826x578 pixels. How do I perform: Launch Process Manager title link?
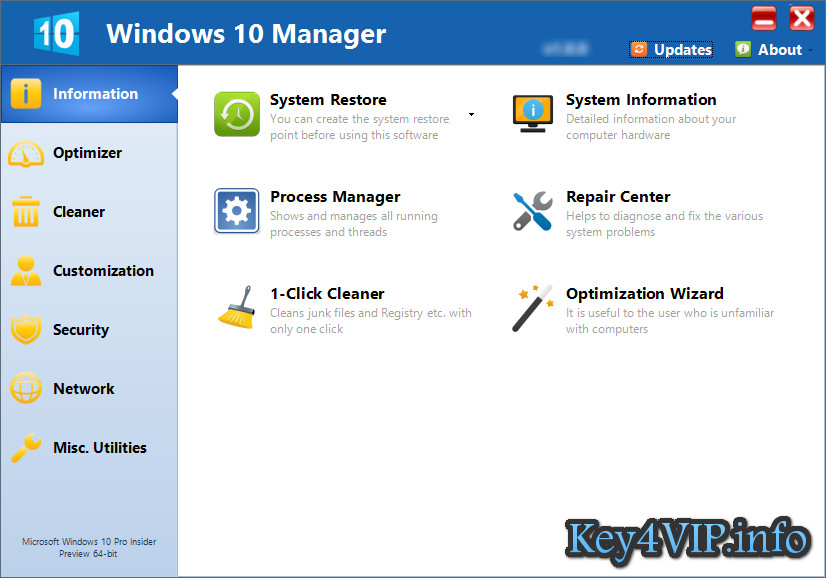[335, 197]
